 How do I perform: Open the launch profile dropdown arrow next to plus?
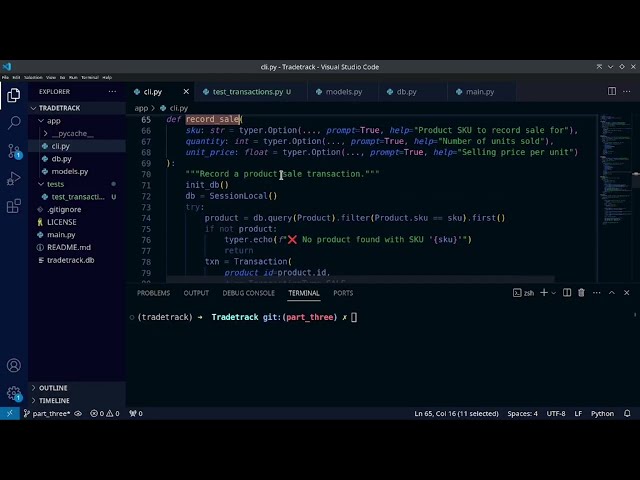click(x=553, y=293)
